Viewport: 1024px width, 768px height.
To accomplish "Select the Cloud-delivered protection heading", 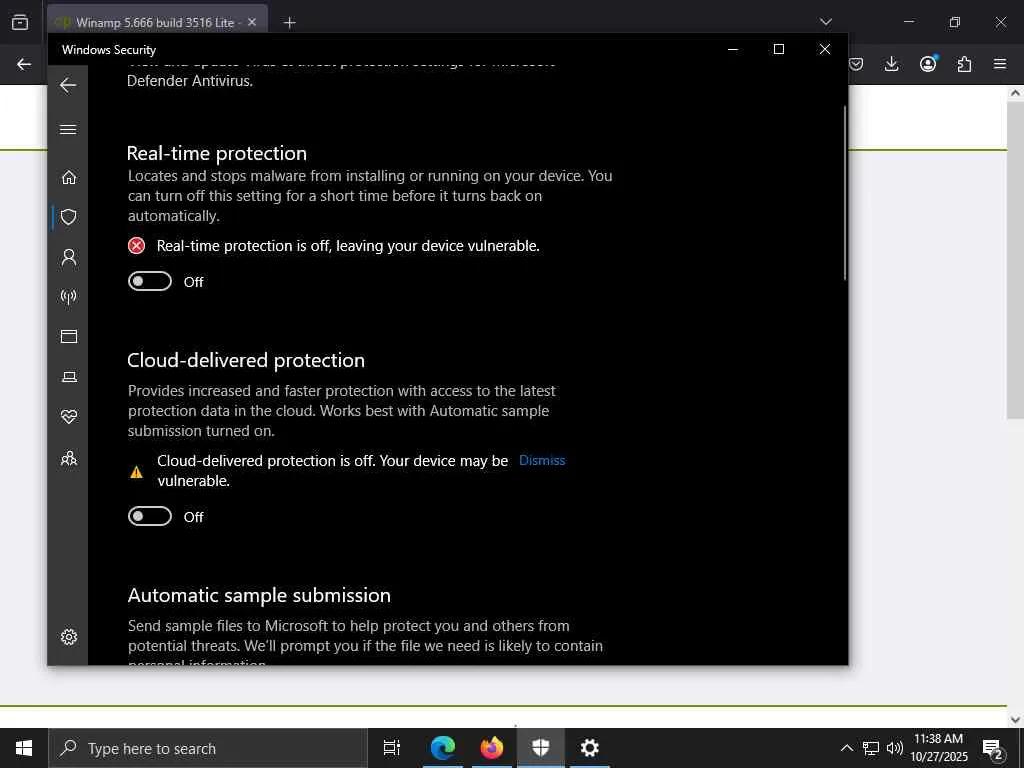I will pyautogui.click(x=246, y=360).
